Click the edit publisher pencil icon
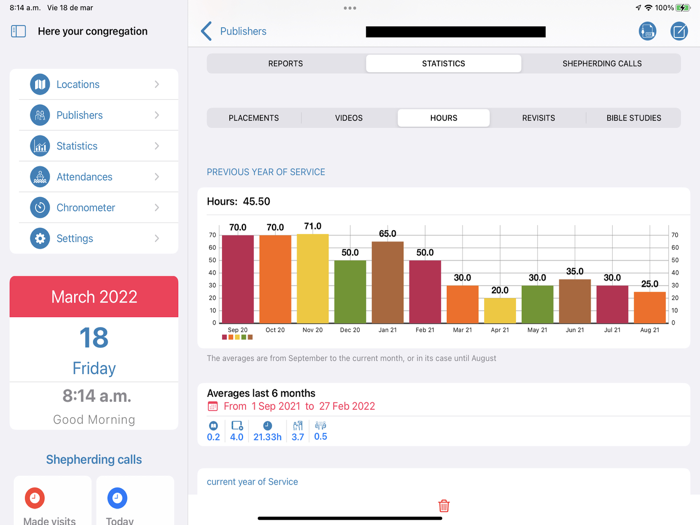 (x=679, y=31)
